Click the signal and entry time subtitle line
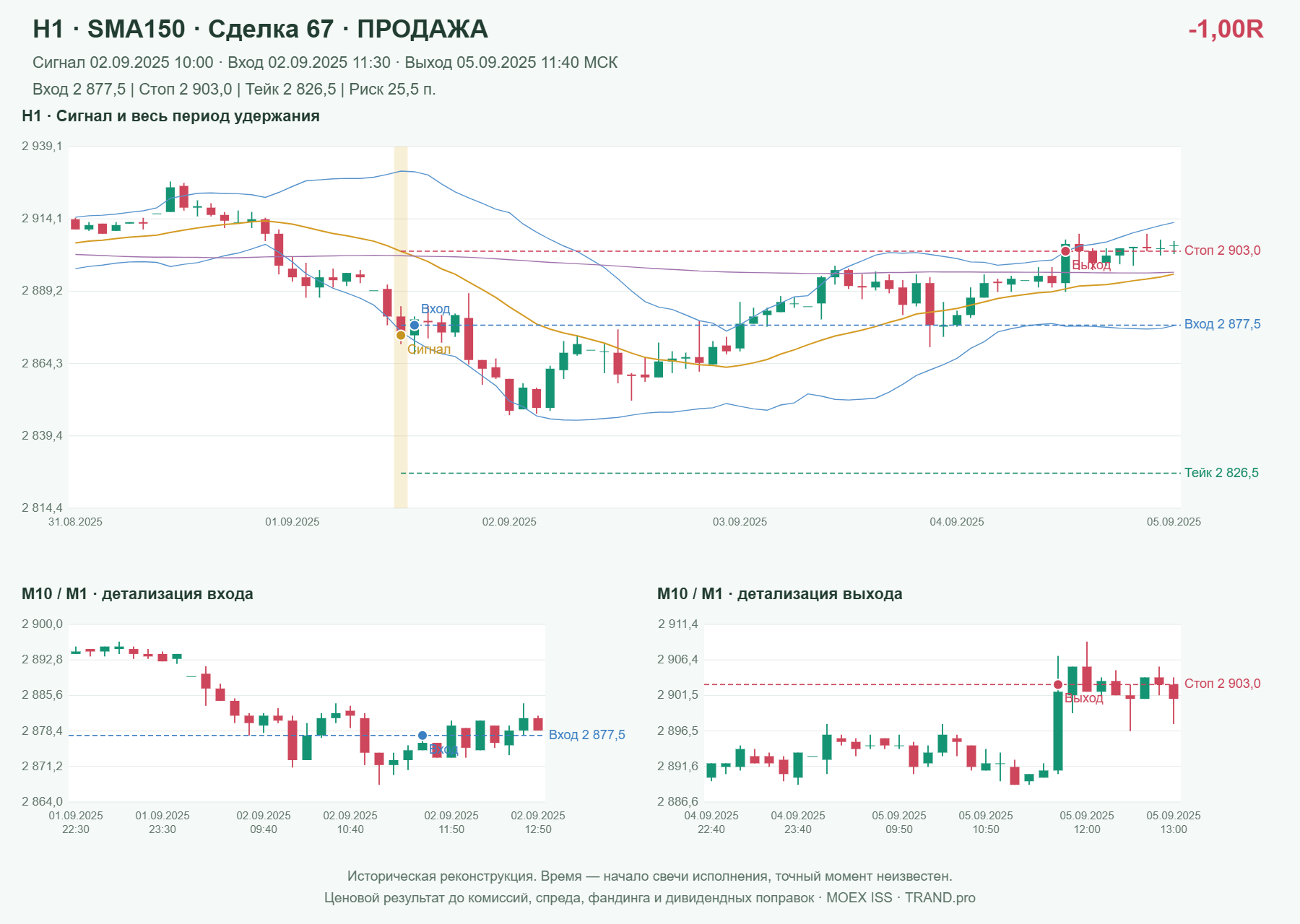1300x924 pixels. coord(325,63)
